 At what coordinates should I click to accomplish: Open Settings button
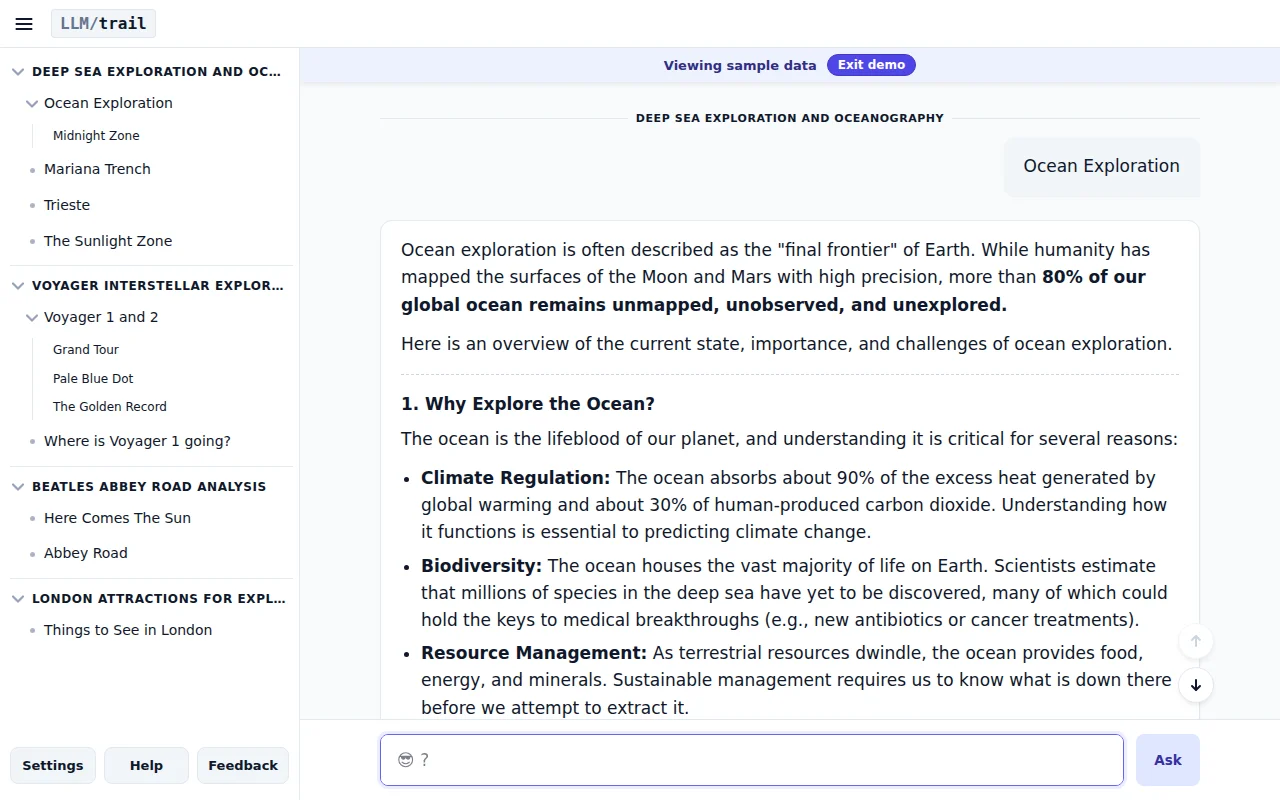click(53, 765)
